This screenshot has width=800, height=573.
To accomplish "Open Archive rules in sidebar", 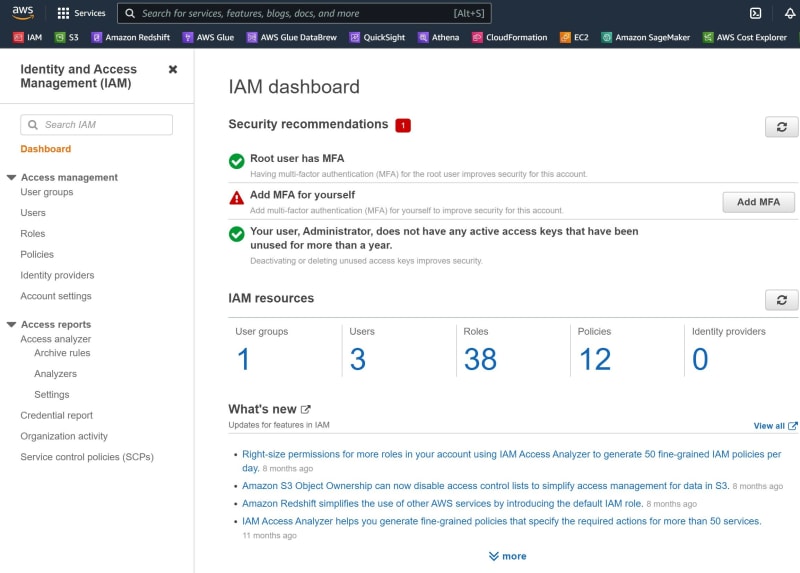I will 62,353.
